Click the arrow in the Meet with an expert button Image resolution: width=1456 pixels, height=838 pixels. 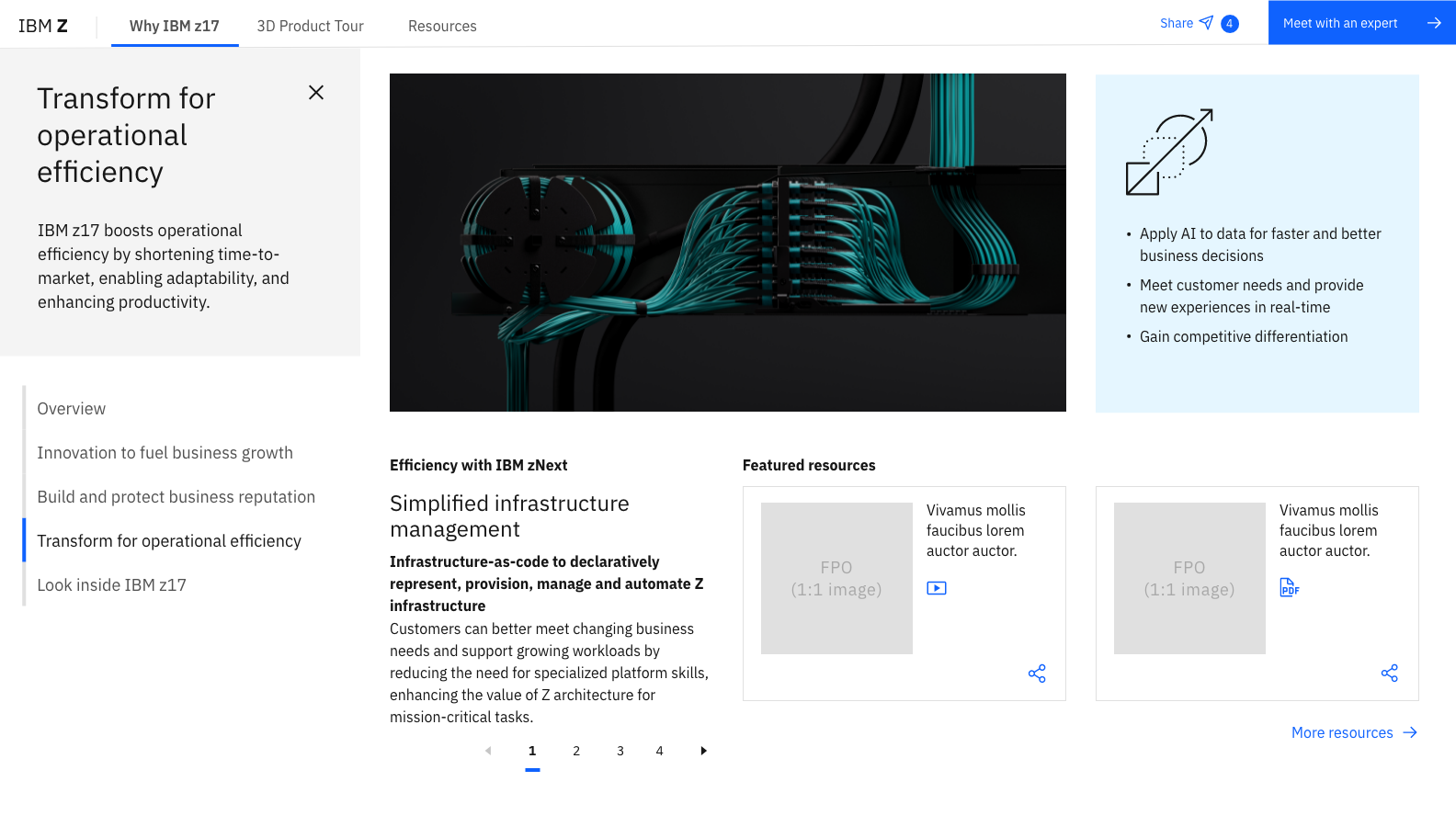(1434, 23)
